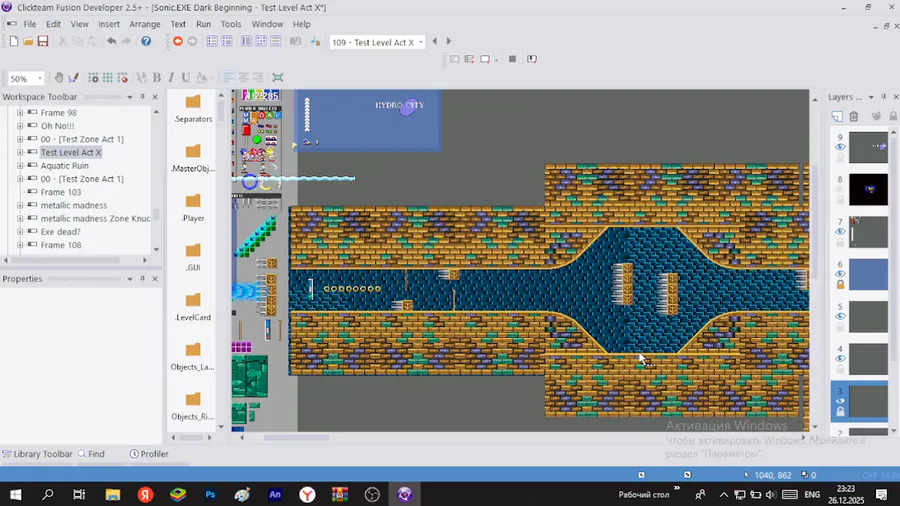The height and width of the screenshot is (506, 900).
Task: Open the Event List Editor
Action: (x=276, y=41)
